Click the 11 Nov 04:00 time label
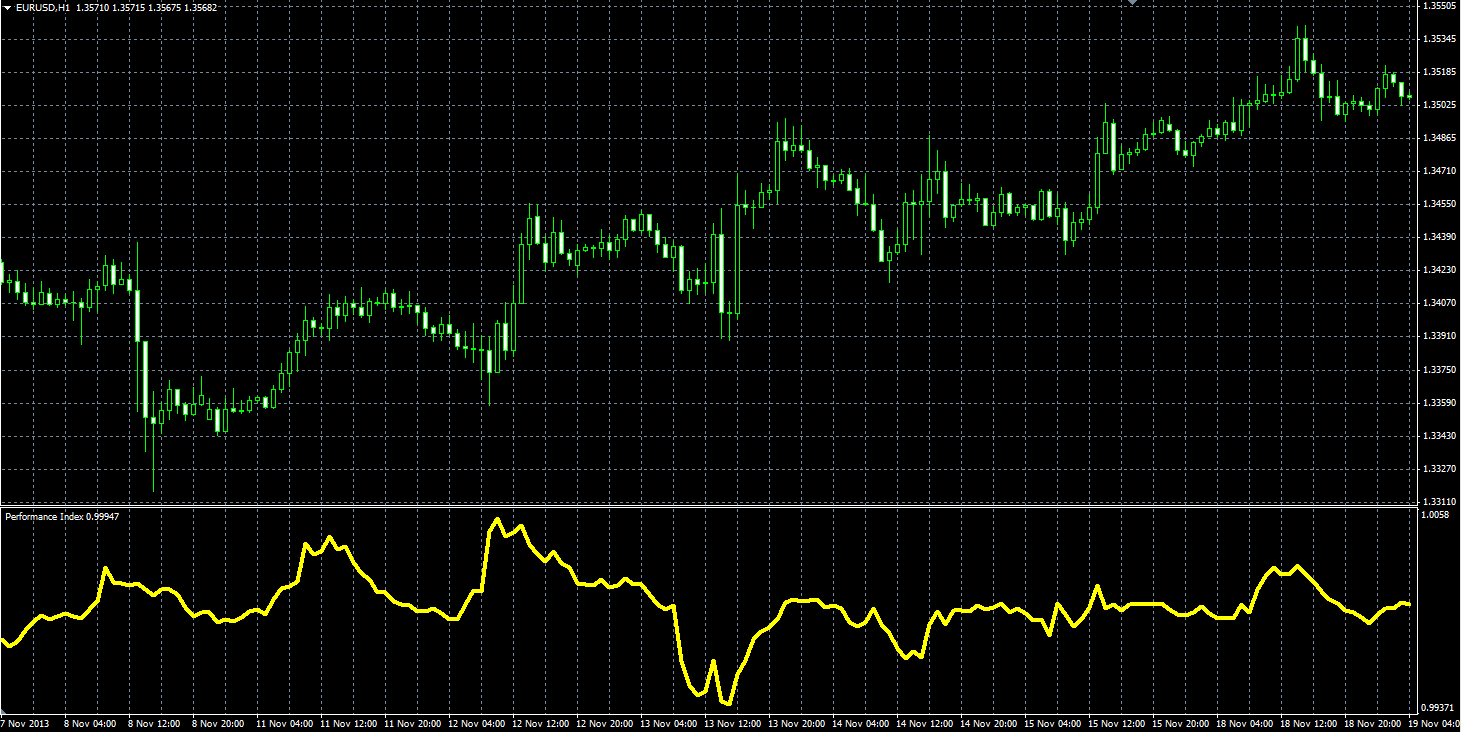Image resolution: width=1461 pixels, height=732 pixels. coord(286,723)
